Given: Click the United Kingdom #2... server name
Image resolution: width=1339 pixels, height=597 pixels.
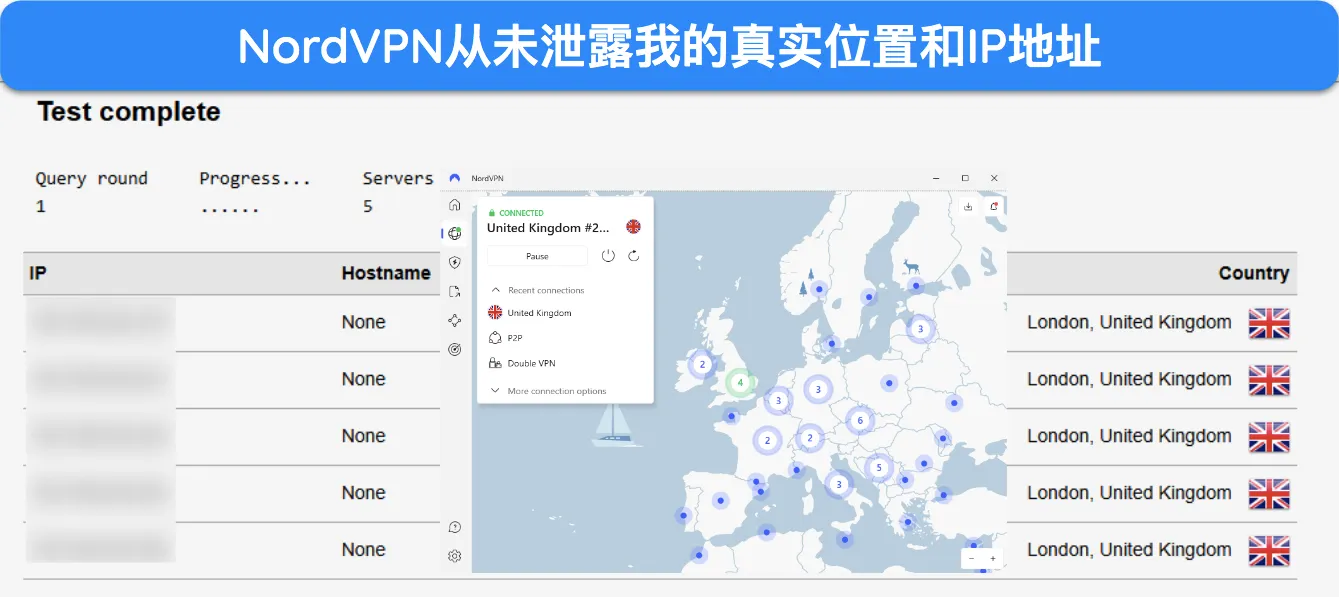Looking at the screenshot, I should click(x=548, y=228).
